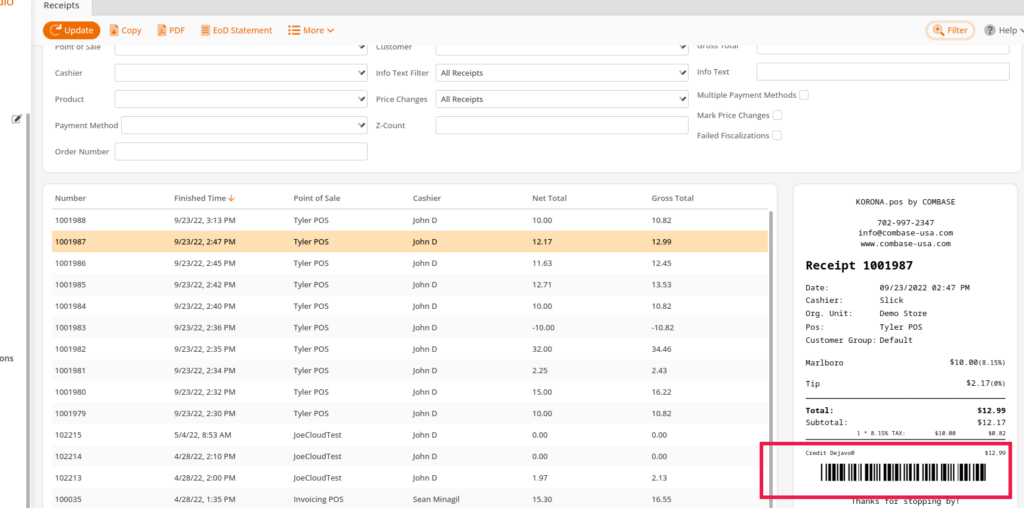
Task: Select receipt row 1001988
Action: (x=409, y=220)
